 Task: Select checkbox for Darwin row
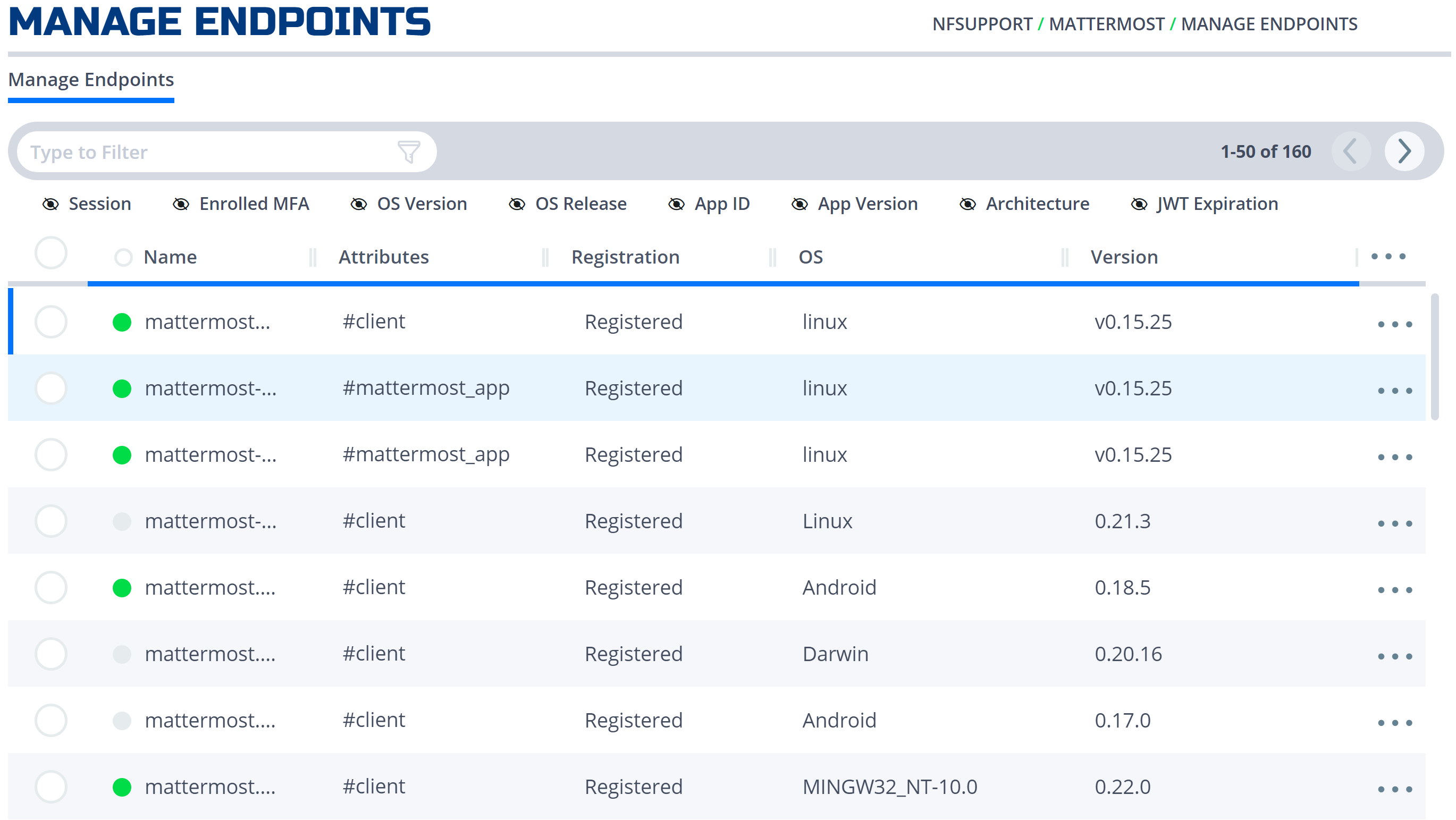tap(51, 654)
